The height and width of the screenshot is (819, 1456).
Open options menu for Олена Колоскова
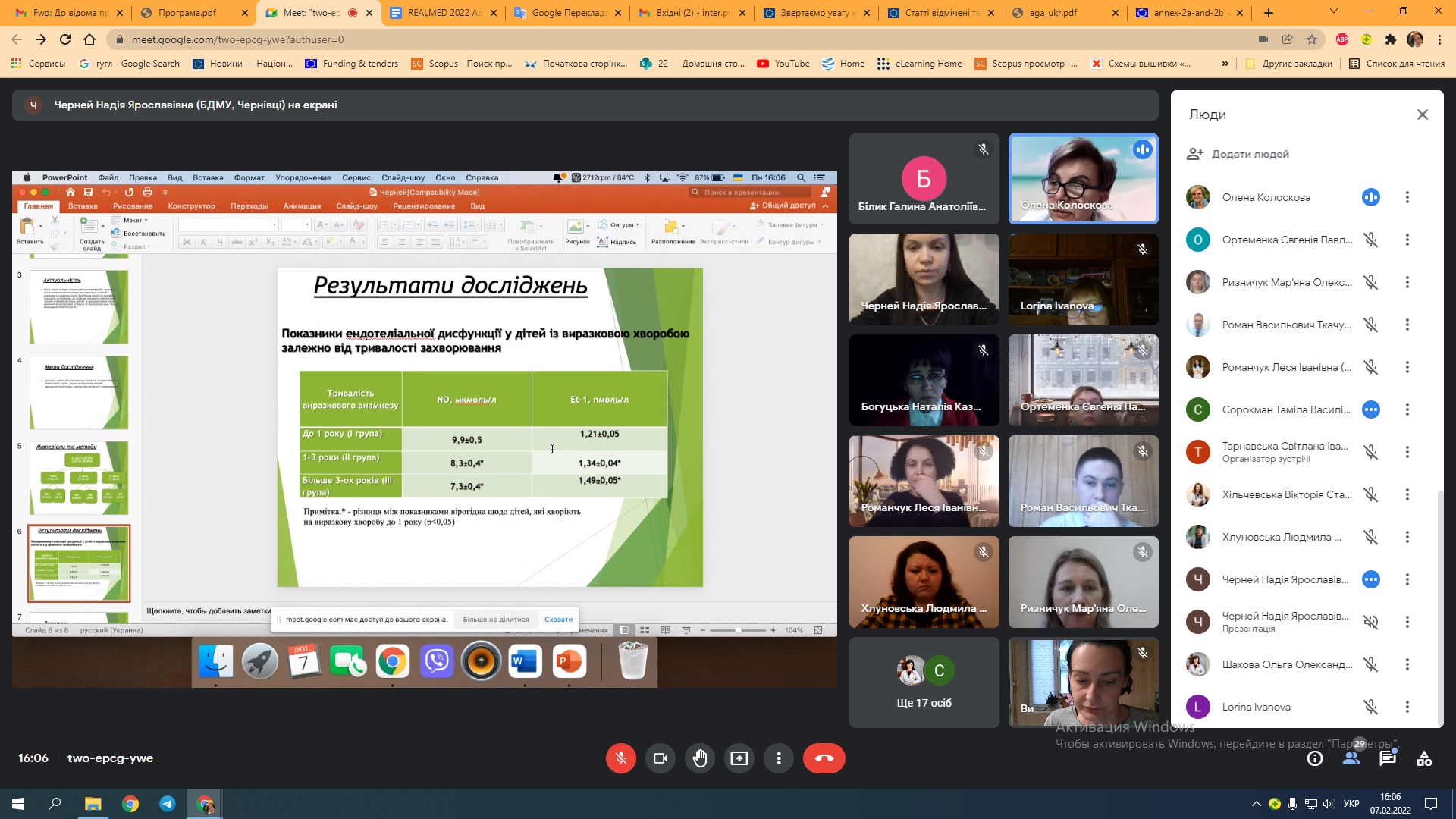pyautogui.click(x=1407, y=197)
